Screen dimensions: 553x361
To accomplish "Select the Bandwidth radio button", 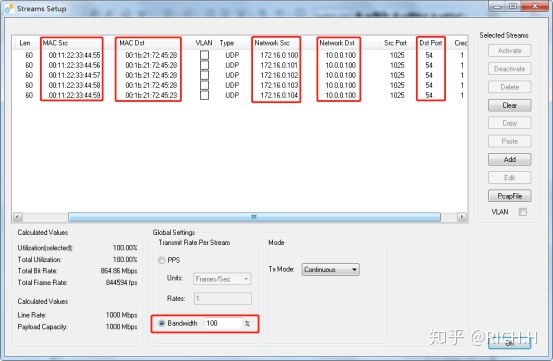I will 162,323.
